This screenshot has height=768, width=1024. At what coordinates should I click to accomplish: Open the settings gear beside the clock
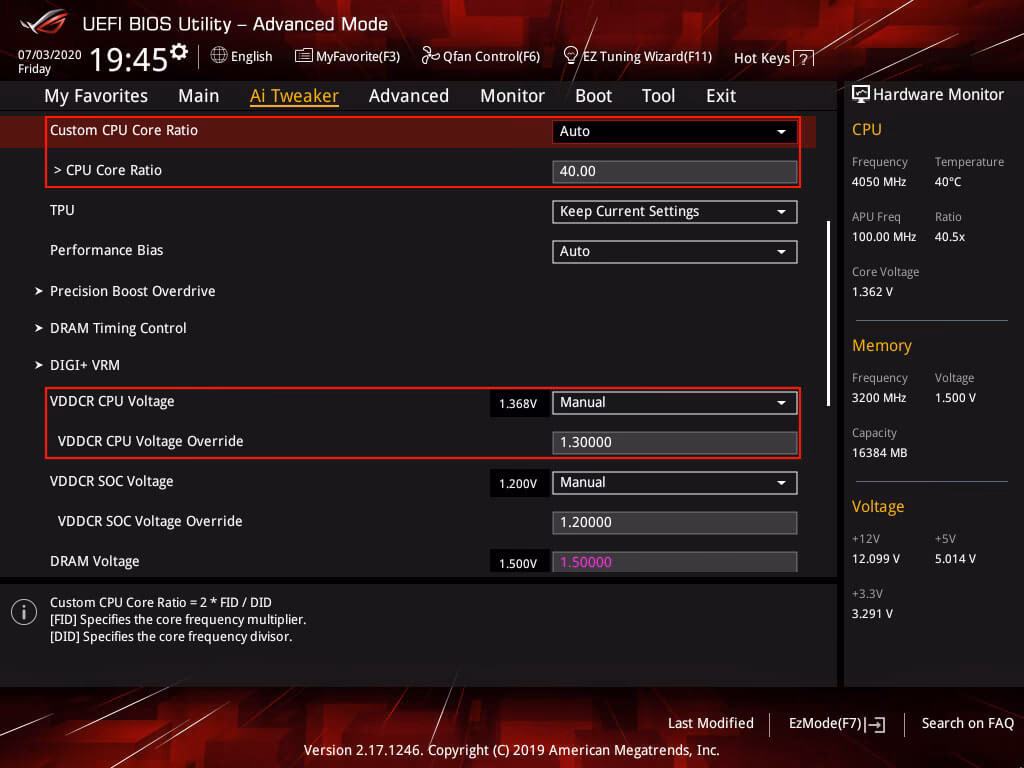(x=179, y=52)
